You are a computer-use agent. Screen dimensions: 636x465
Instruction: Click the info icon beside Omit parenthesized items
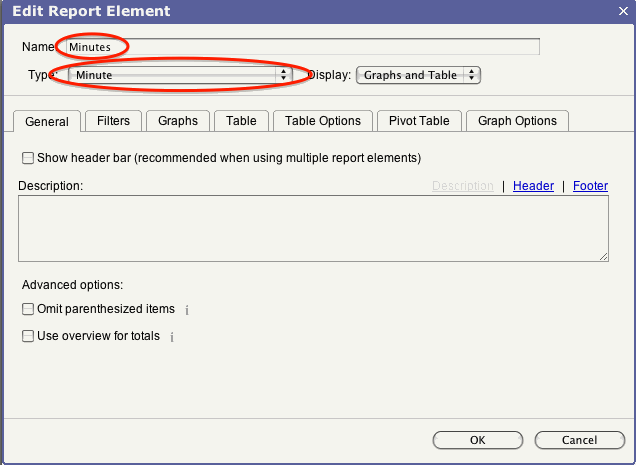tap(188, 310)
